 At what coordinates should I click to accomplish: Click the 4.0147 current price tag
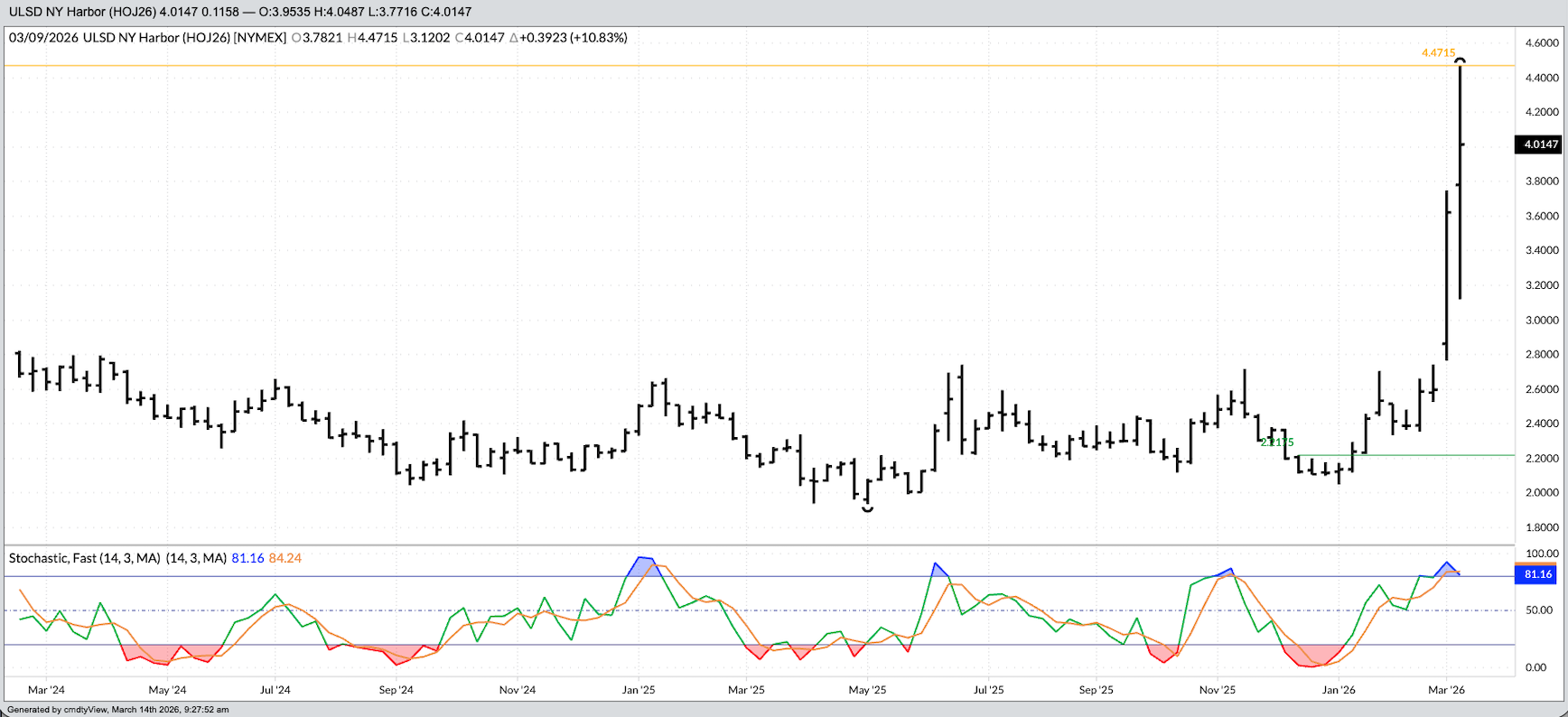click(1540, 144)
